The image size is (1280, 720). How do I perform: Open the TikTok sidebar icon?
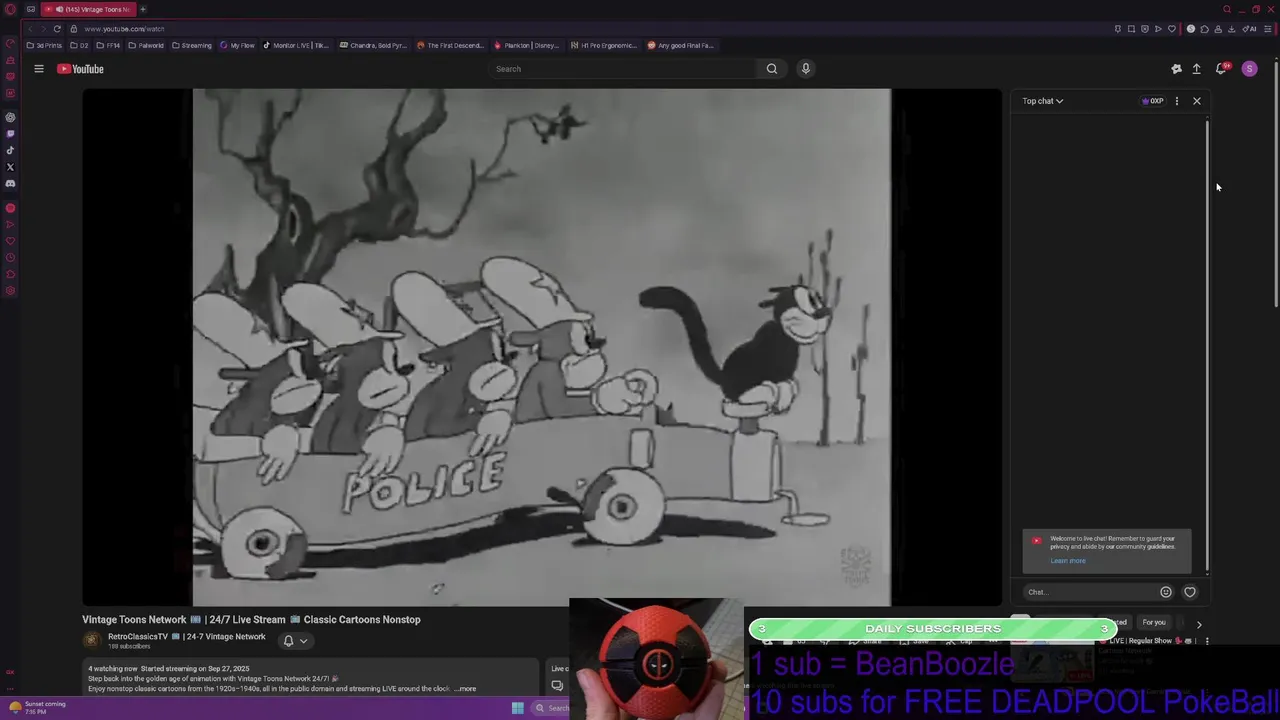10,150
